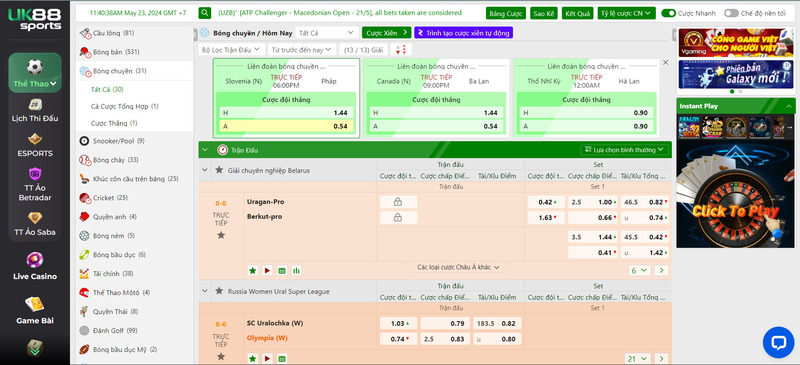The image size is (800, 365).
Task: Click the (13 / 13) Giải button
Action: (x=363, y=50)
